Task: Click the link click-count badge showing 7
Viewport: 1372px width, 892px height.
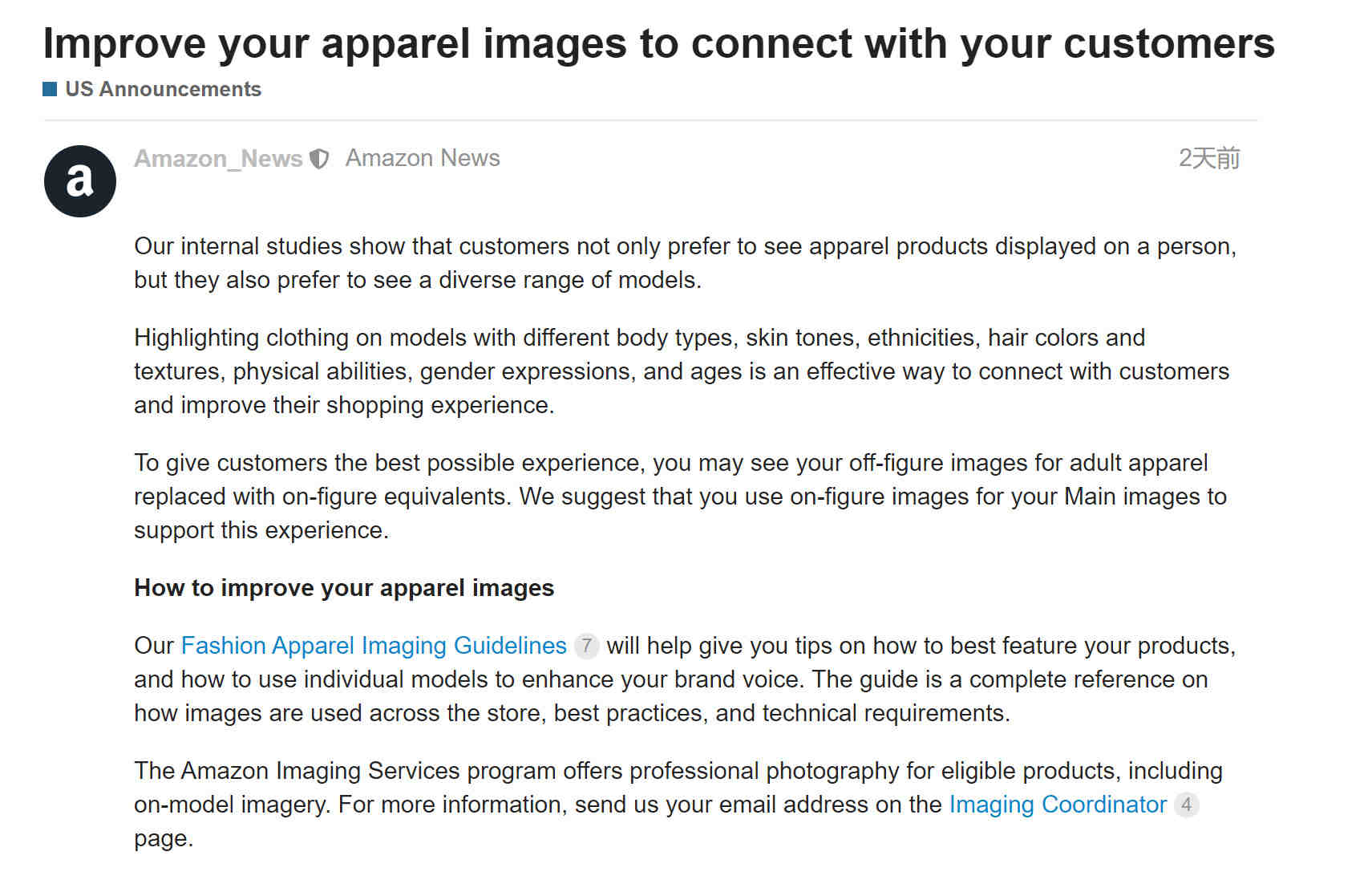Action: click(x=587, y=646)
